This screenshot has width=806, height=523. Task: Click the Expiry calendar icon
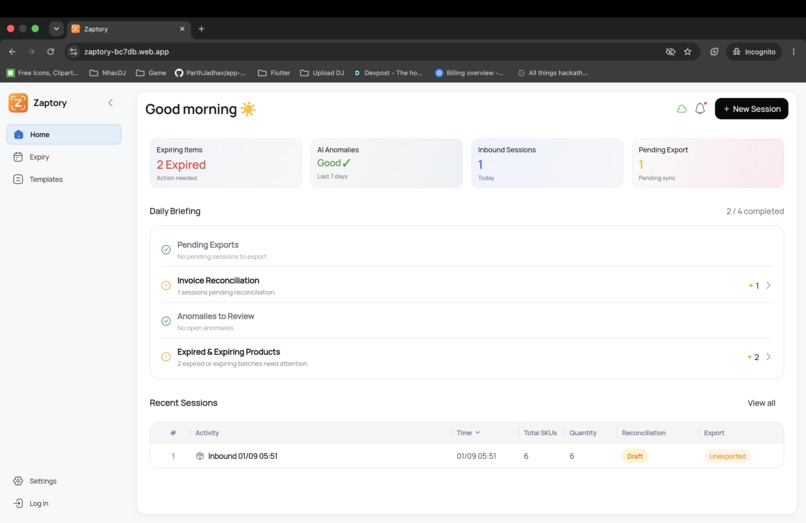coord(18,157)
